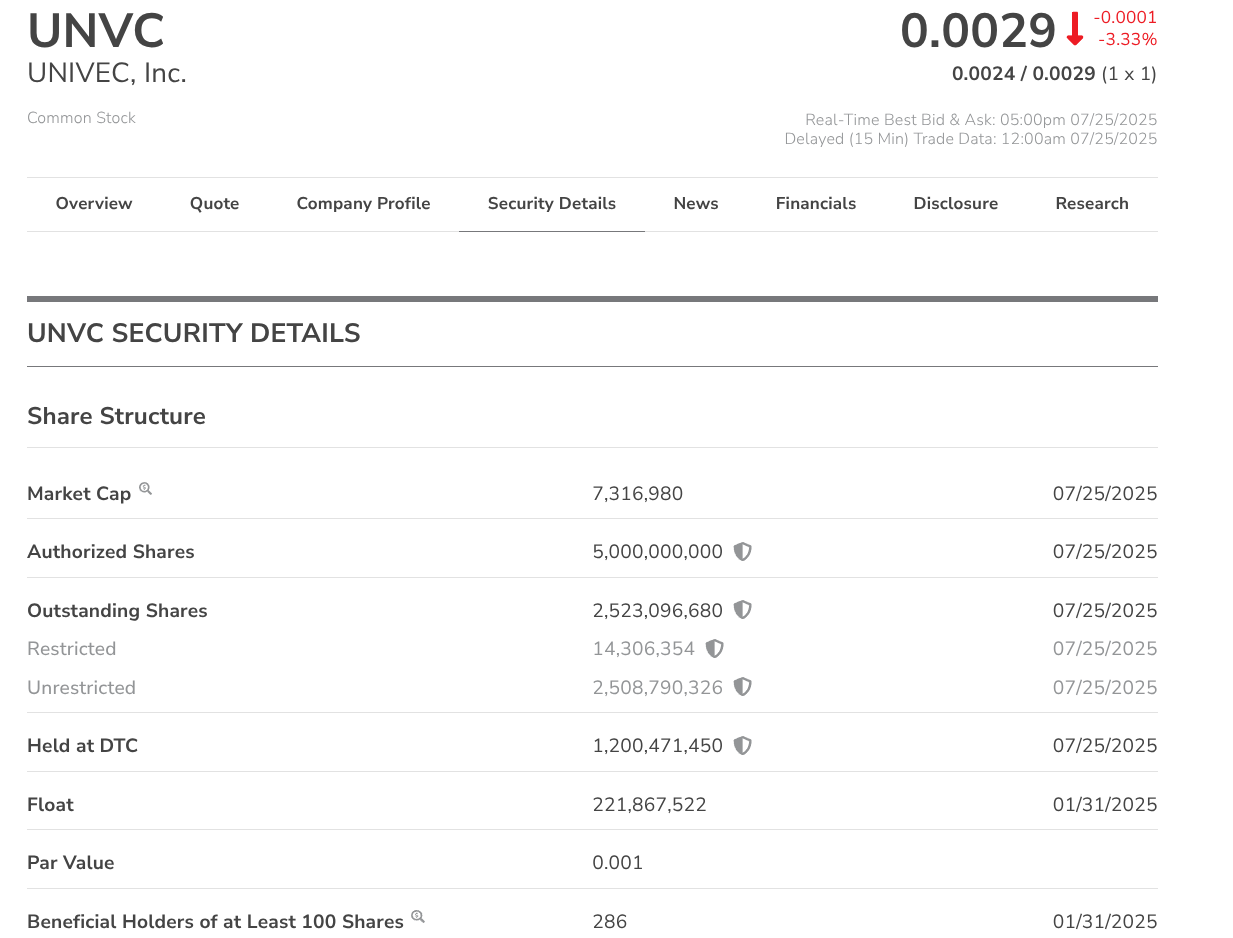Viewport: 1233px width, 938px height.
Task: Click the Market Cap row label
Action: [79, 494]
